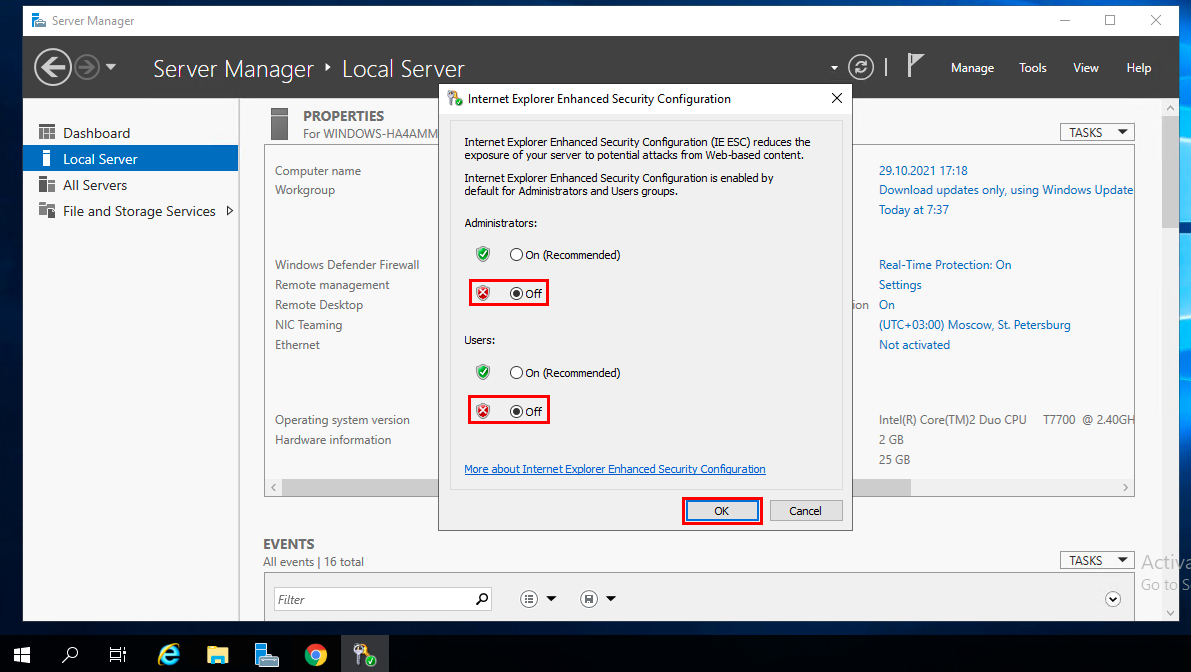
Task: Close the IE Enhanced Security Configuration dialog
Action: click(836, 99)
